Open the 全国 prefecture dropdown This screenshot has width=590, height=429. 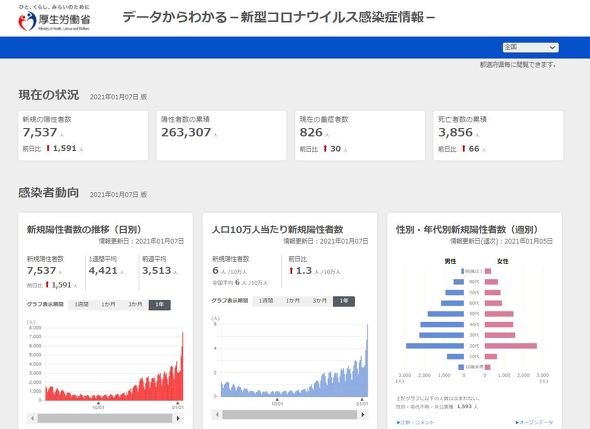click(531, 47)
